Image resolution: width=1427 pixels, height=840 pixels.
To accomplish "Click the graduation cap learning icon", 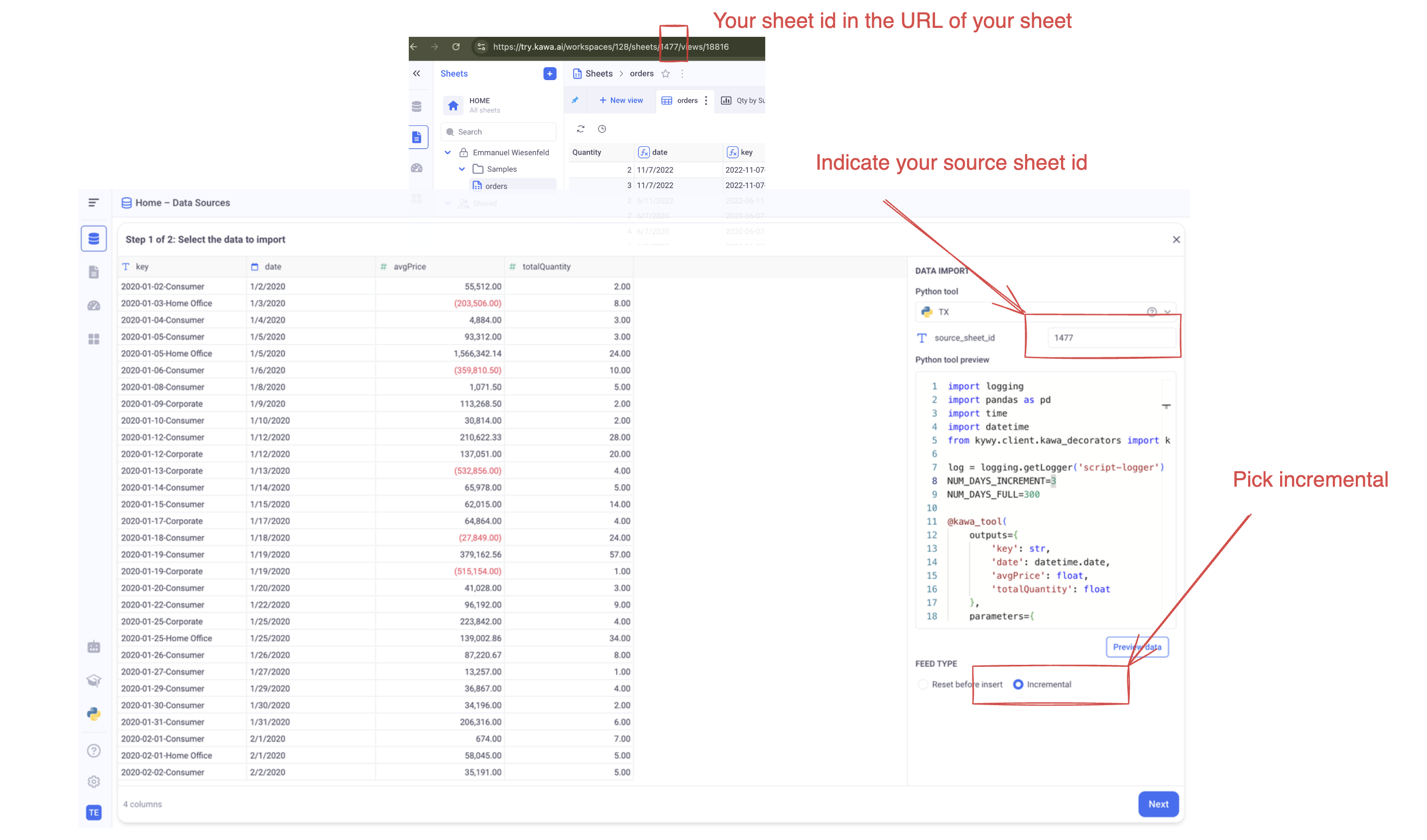I will click(x=94, y=680).
